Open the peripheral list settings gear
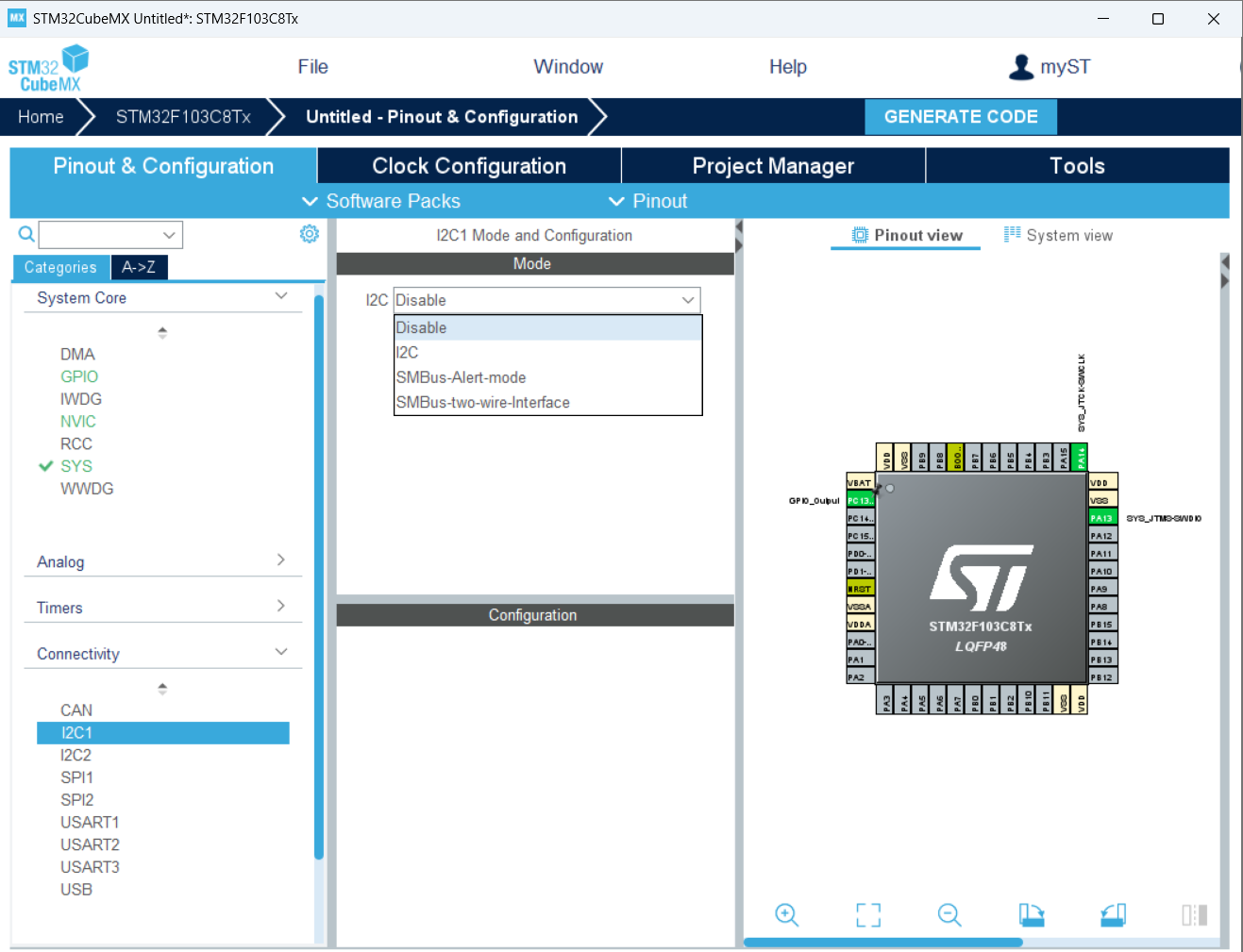The image size is (1243, 952). pyautogui.click(x=310, y=234)
